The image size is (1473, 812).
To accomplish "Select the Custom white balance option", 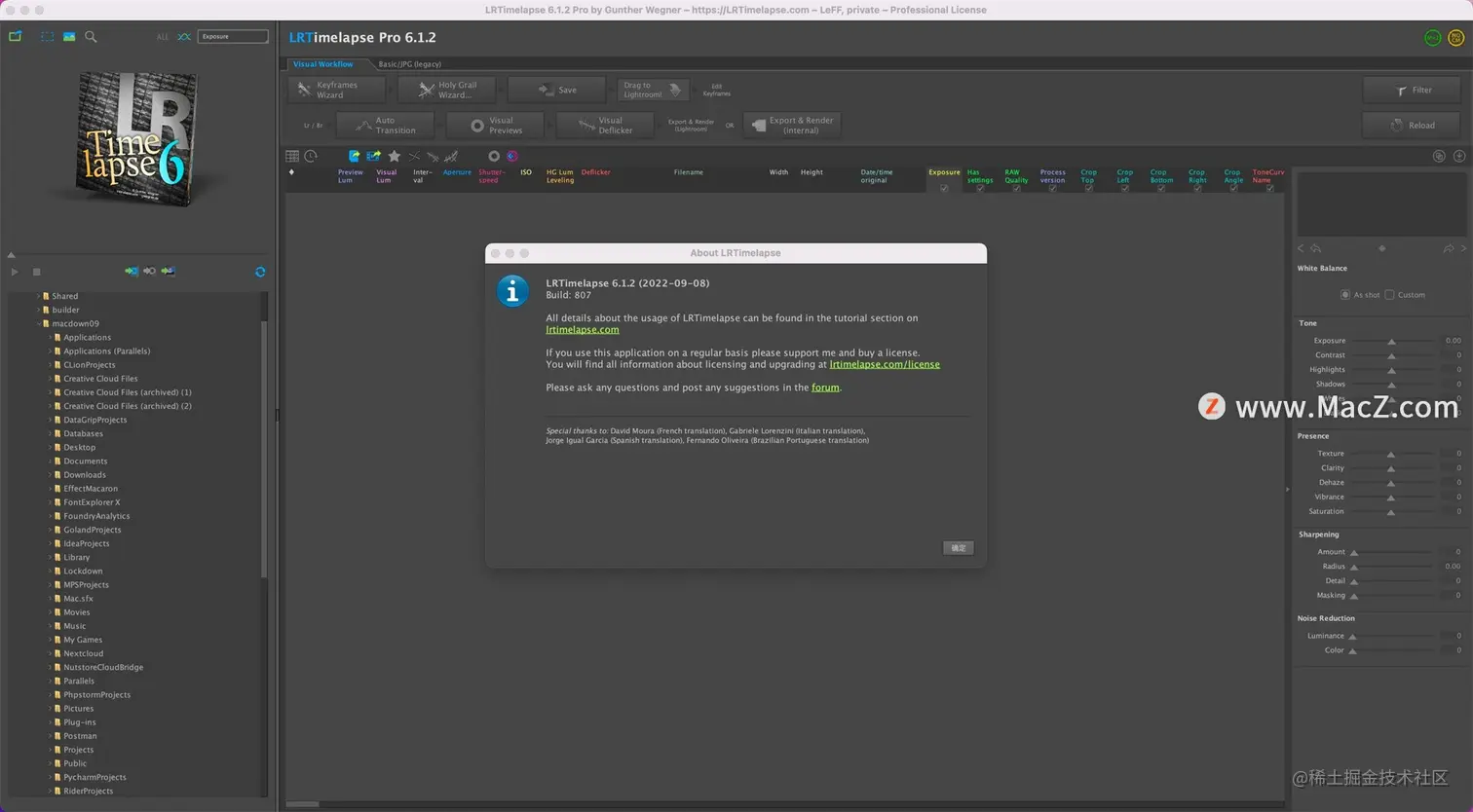I will [x=1389, y=294].
